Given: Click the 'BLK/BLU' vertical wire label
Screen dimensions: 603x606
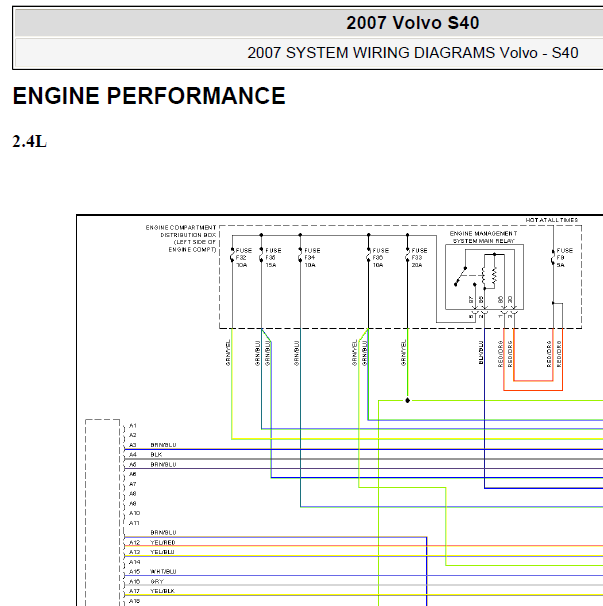Looking at the screenshot, I should point(481,352).
